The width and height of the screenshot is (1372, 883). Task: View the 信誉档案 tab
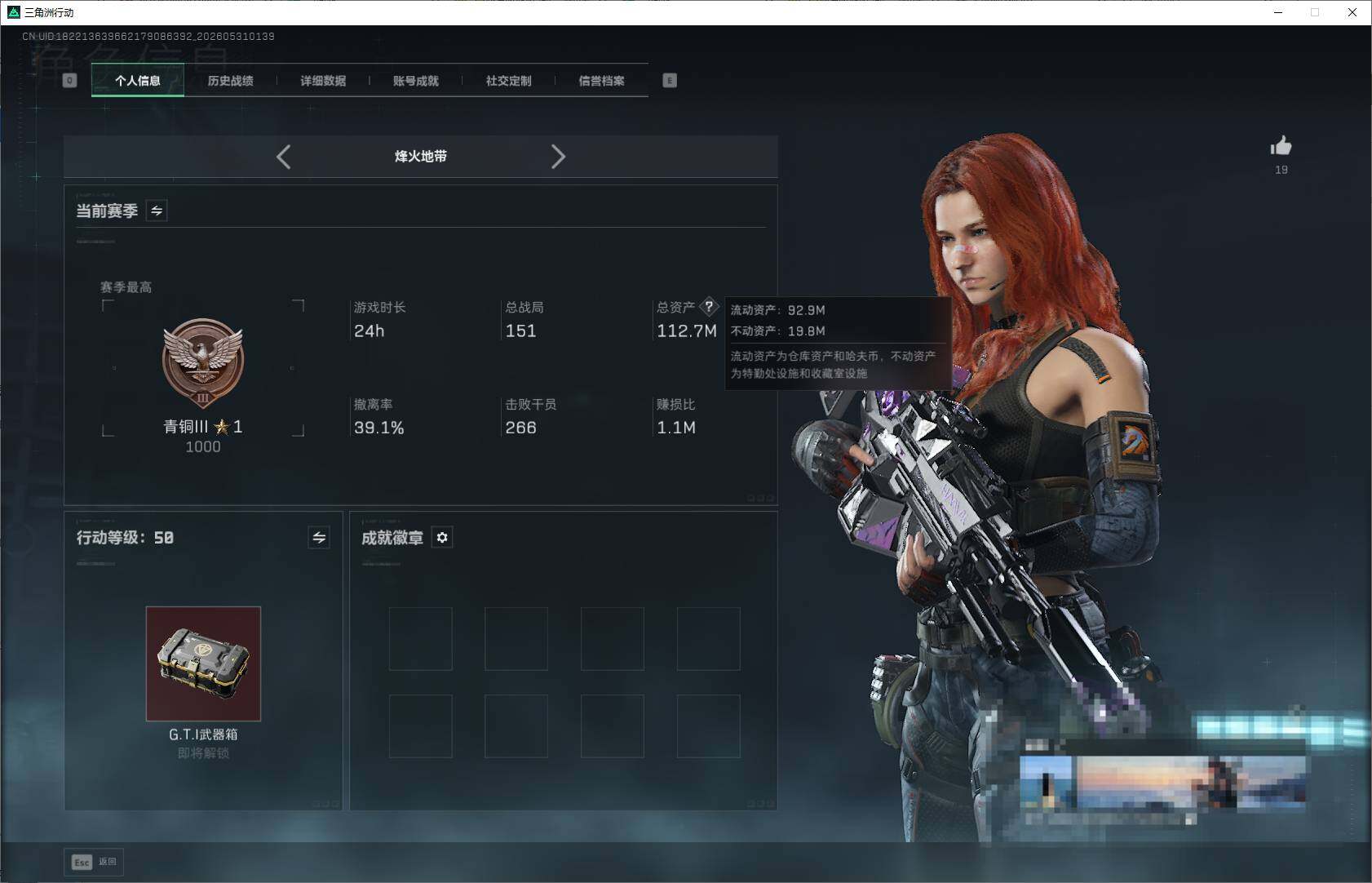pos(602,81)
